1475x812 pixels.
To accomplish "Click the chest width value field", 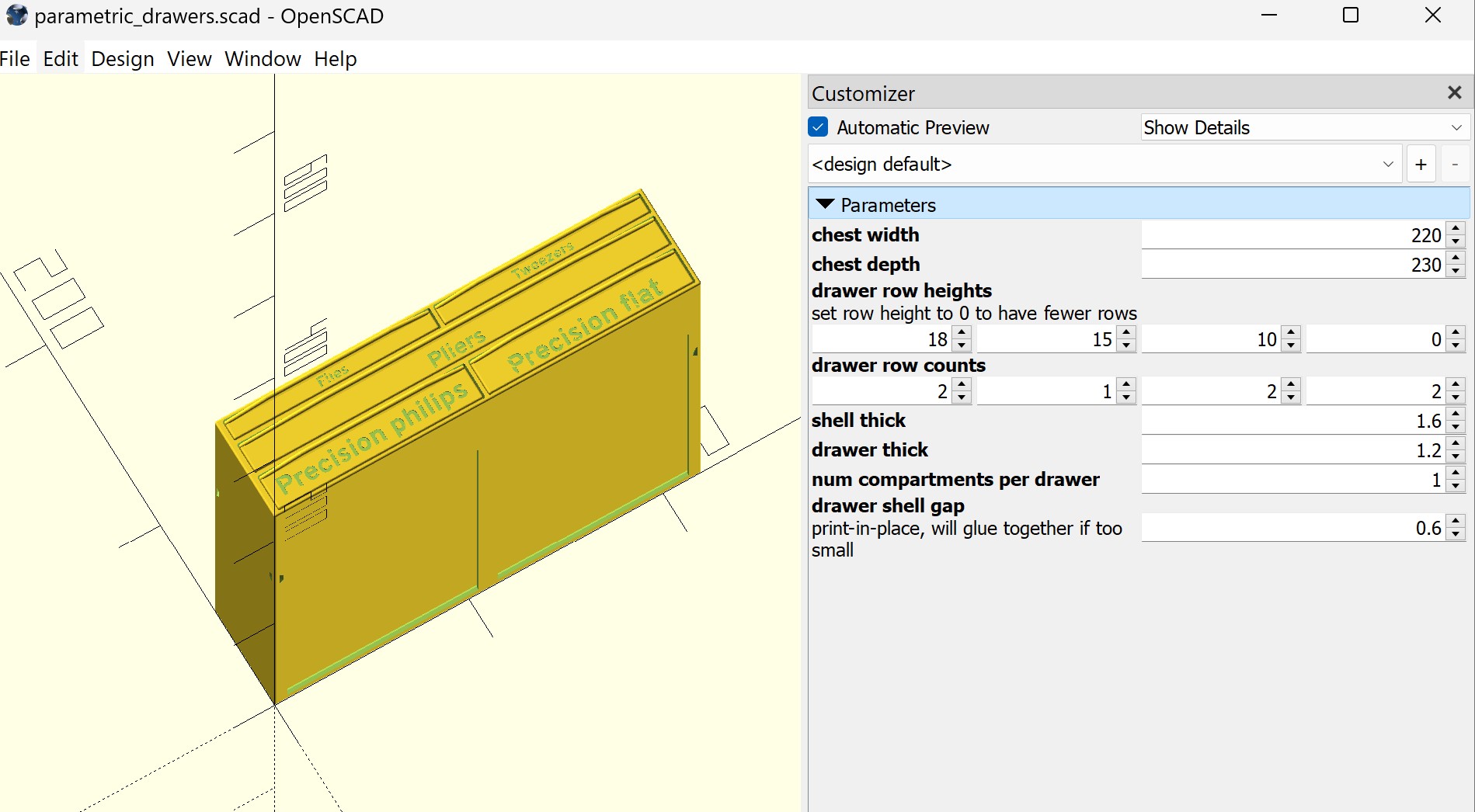I will coord(1293,235).
